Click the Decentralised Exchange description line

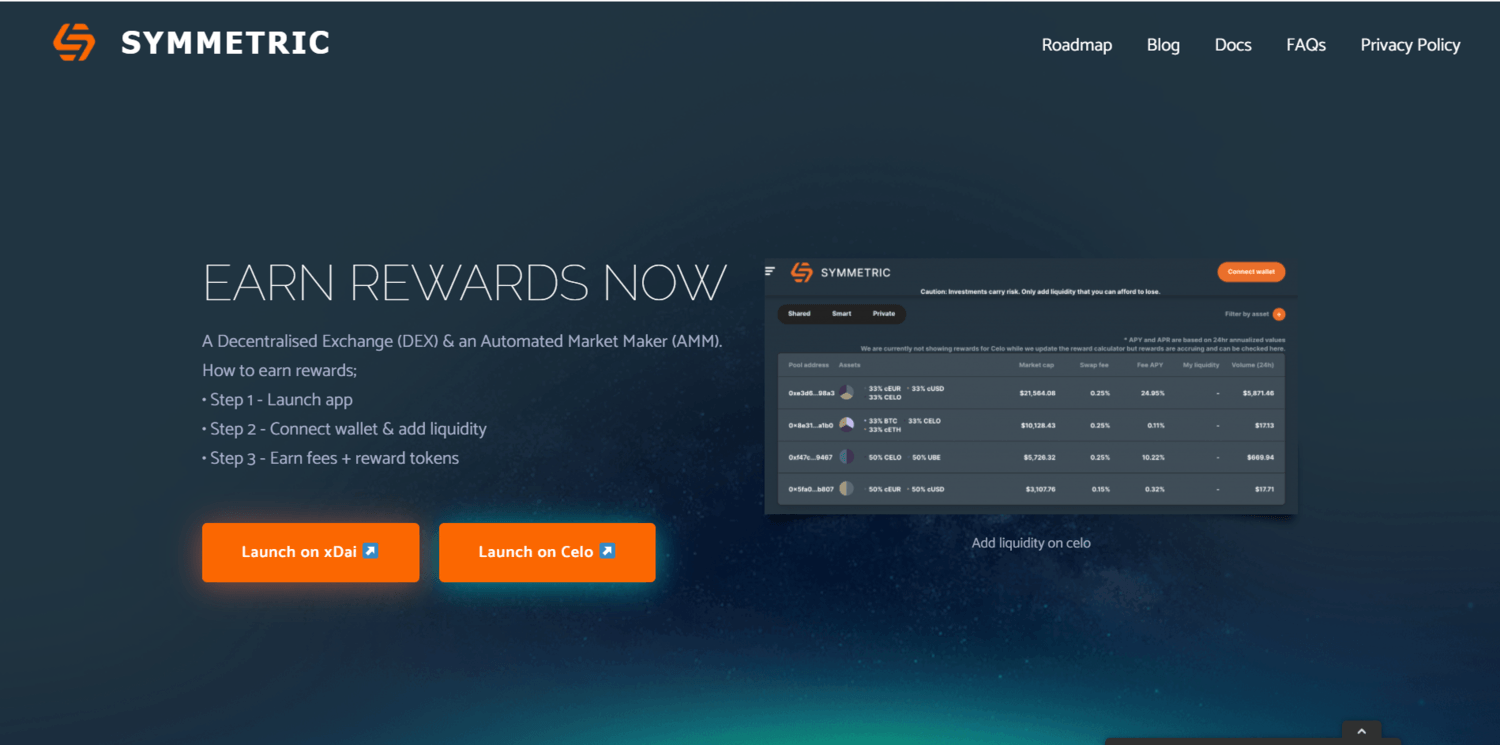click(462, 341)
